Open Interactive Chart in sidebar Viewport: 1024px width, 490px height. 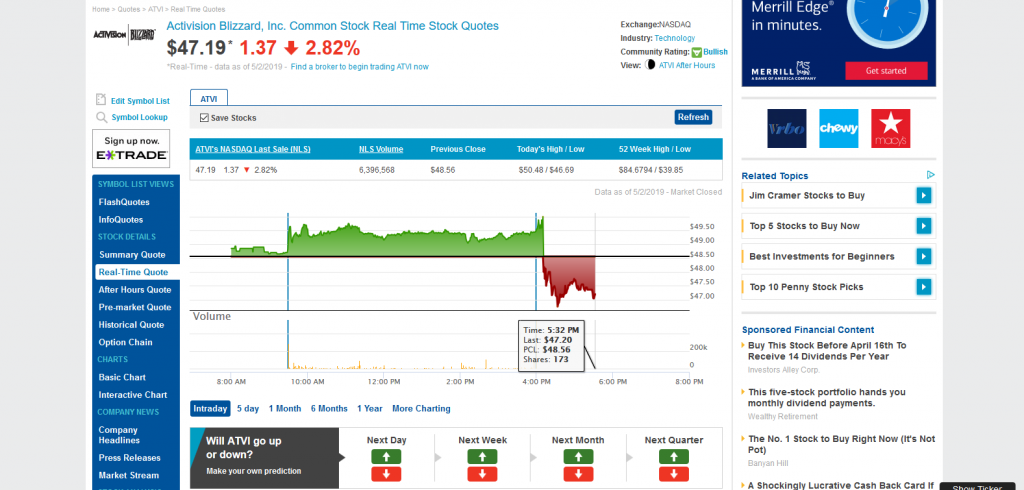[133, 395]
